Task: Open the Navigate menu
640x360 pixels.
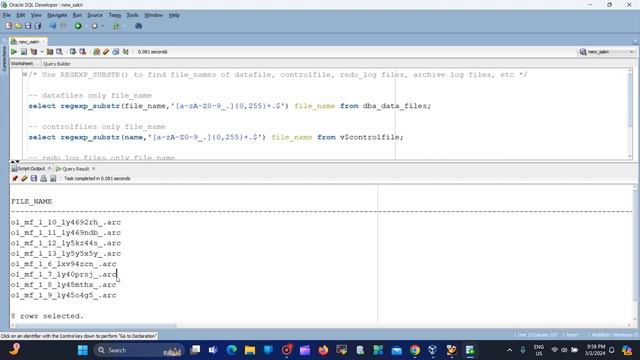Action: tap(57, 15)
